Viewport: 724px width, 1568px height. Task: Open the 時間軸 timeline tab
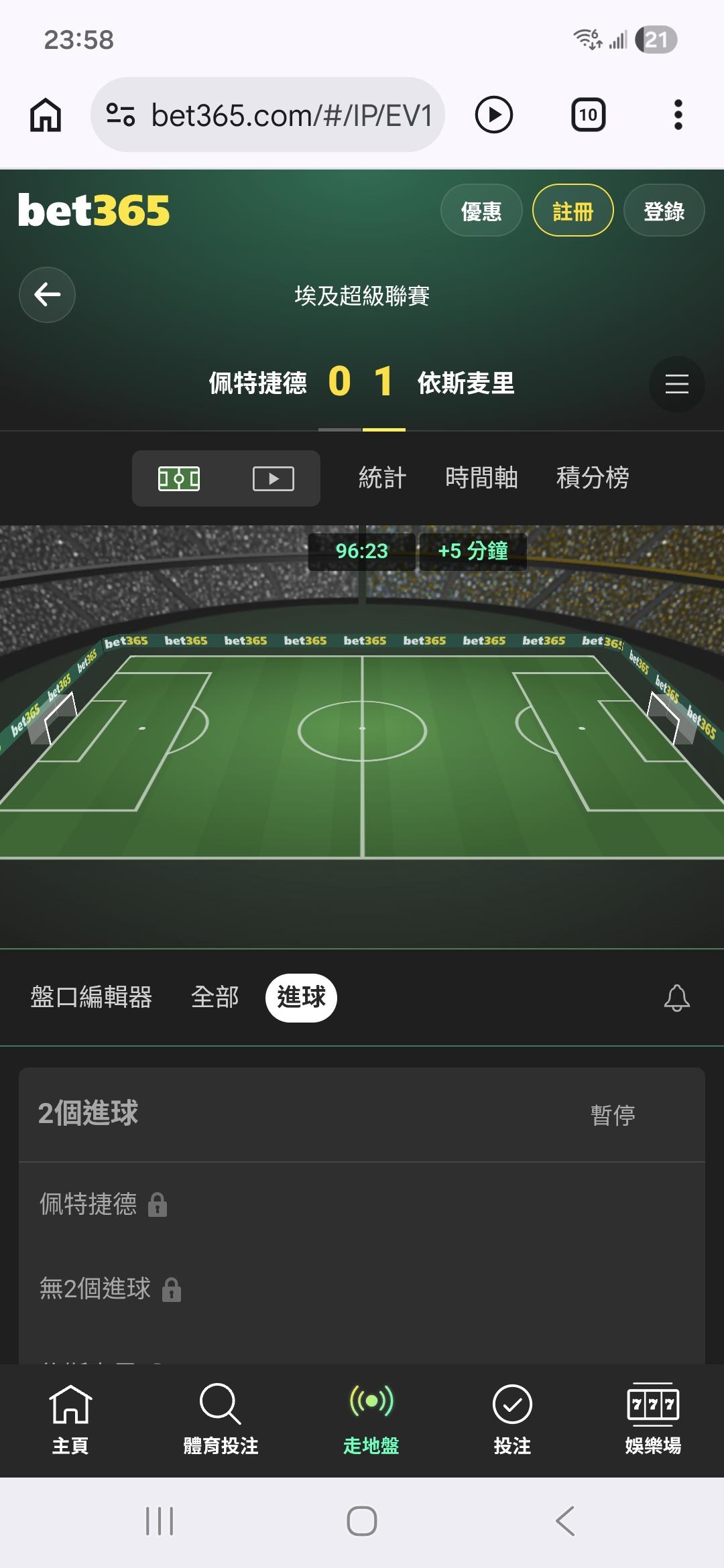click(481, 478)
